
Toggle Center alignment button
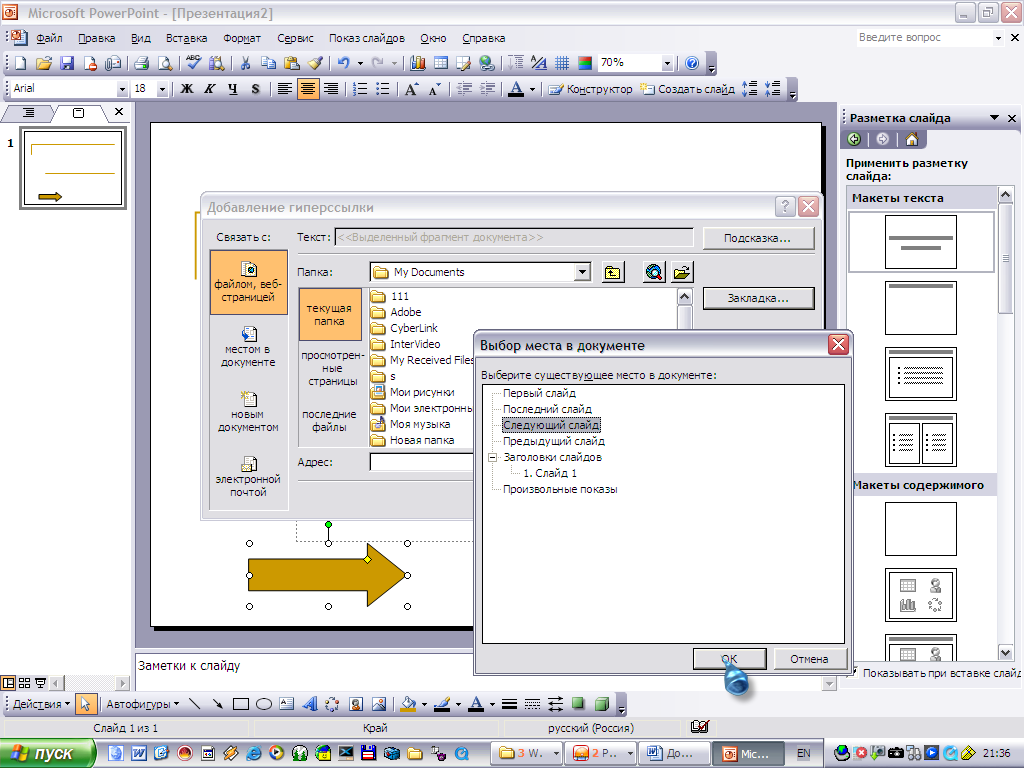point(308,89)
